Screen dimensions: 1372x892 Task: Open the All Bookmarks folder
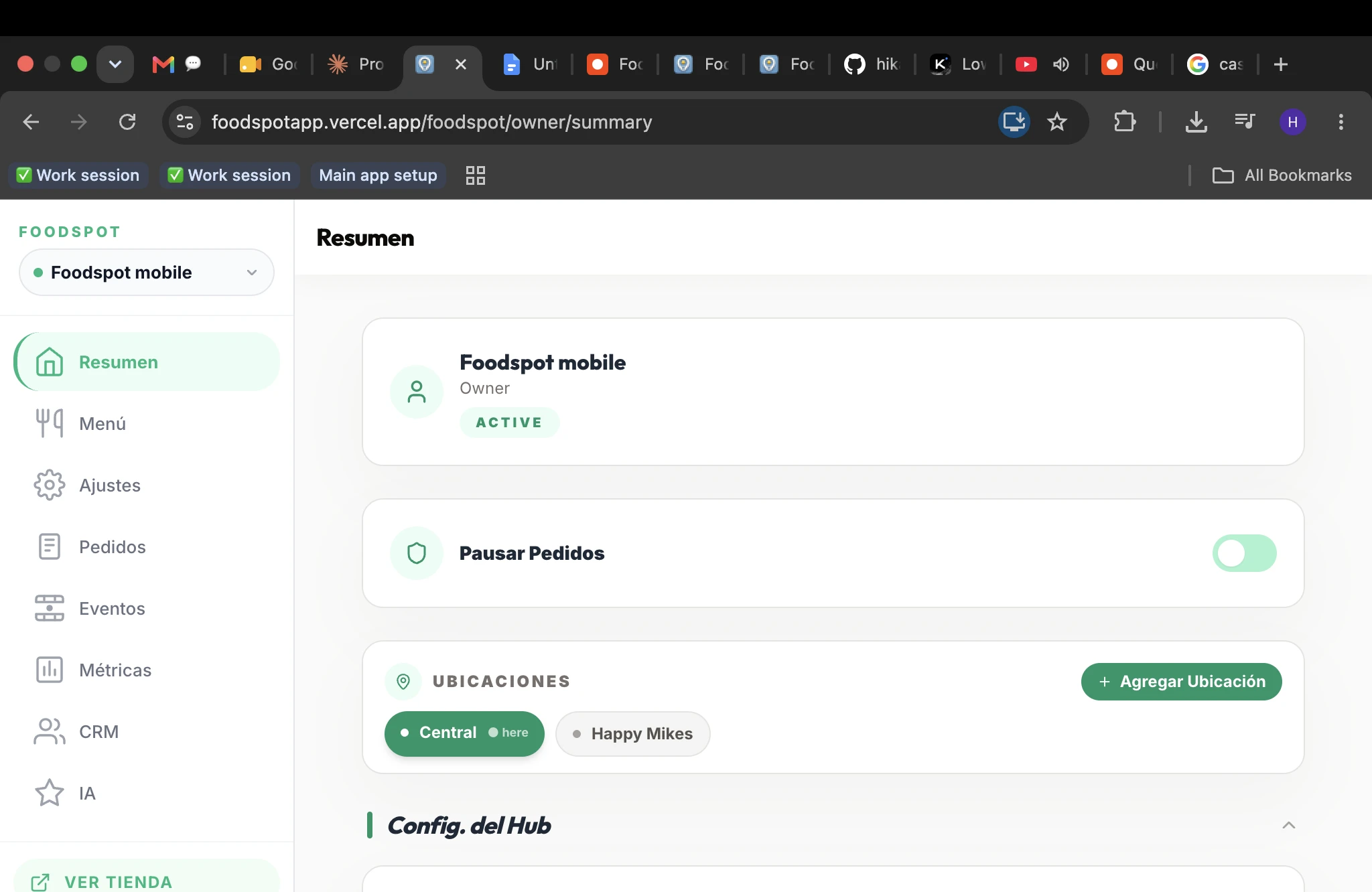coord(1282,175)
